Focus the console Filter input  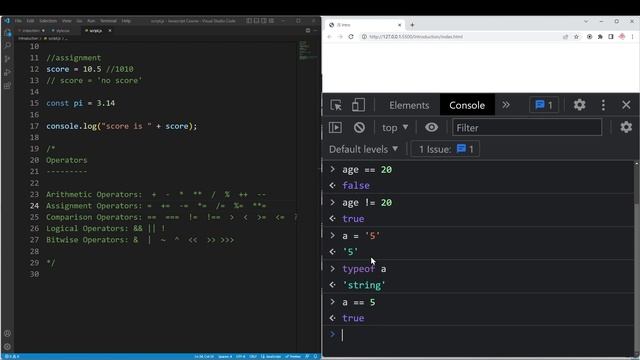[527, 128]
